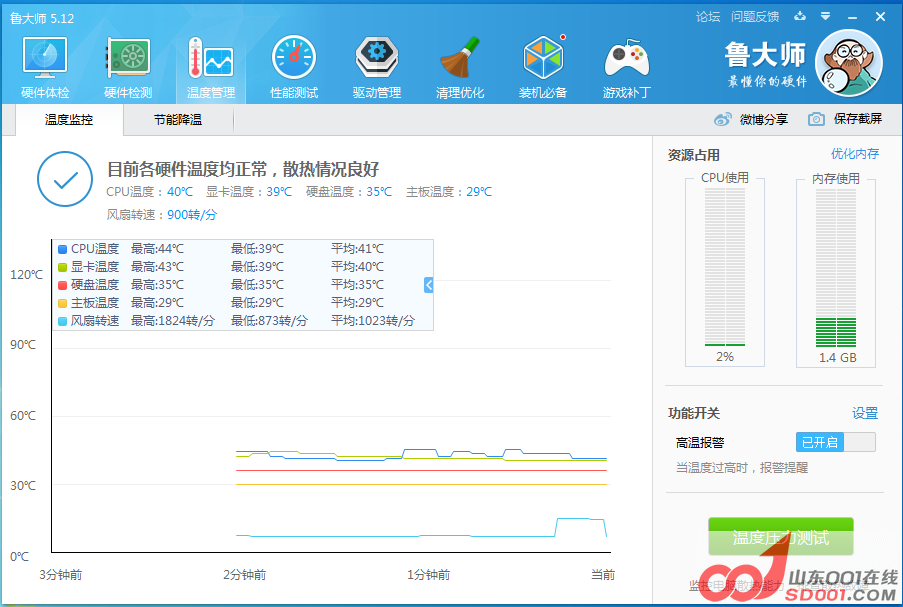The height and width of the screenshot is (607, 903).
Task: Click the Weibo logo icon
Action: [x=722, y=119]
